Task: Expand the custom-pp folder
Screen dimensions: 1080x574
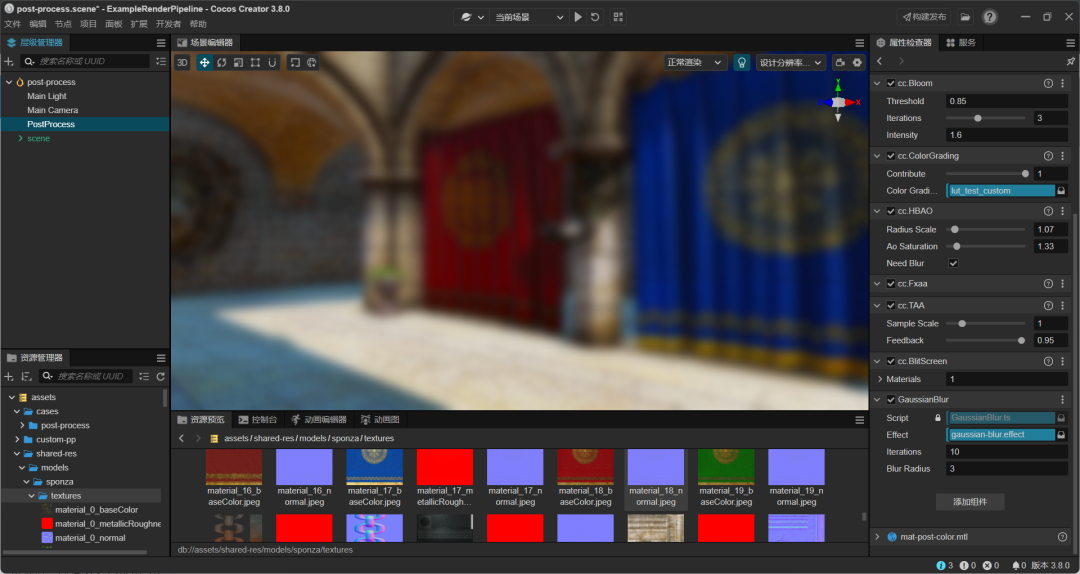Action: tap(17, 440)
